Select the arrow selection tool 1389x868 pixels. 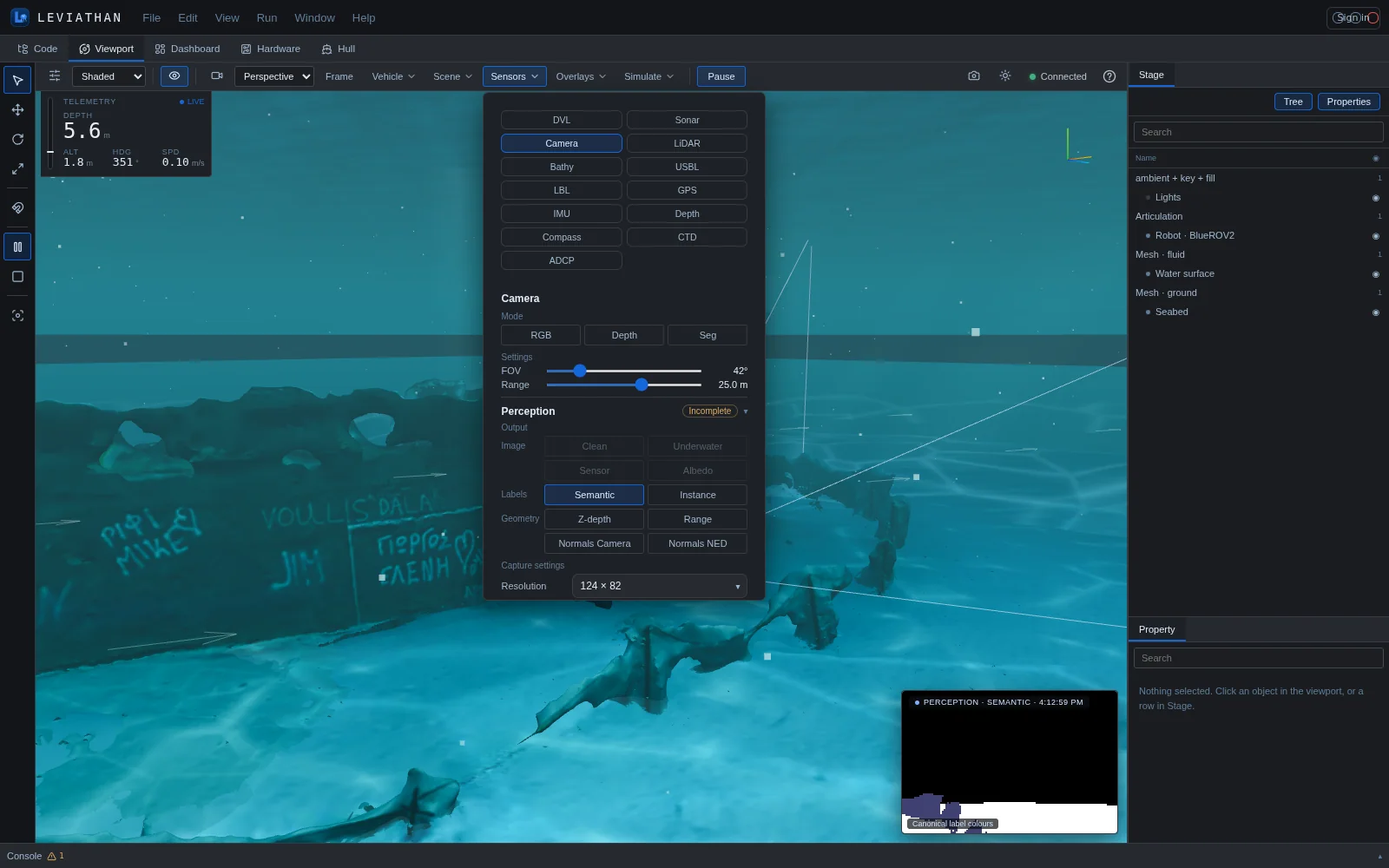coord(17,80)
